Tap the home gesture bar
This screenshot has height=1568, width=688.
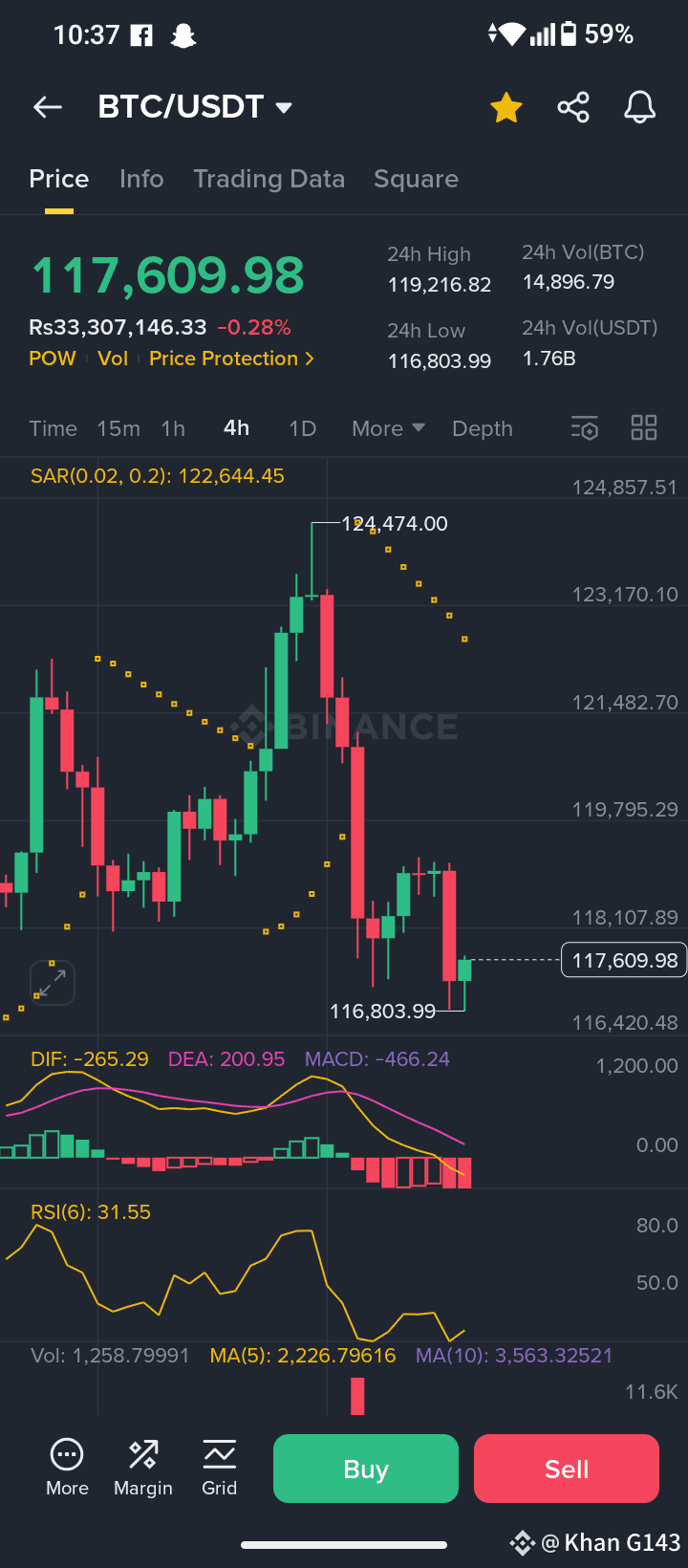pos(344,1544)
